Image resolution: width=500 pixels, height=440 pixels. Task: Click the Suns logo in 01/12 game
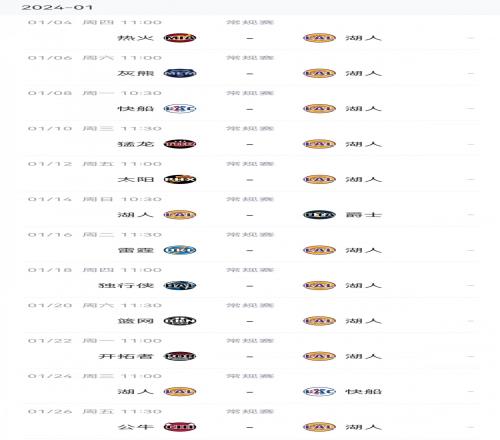(180, 179)
